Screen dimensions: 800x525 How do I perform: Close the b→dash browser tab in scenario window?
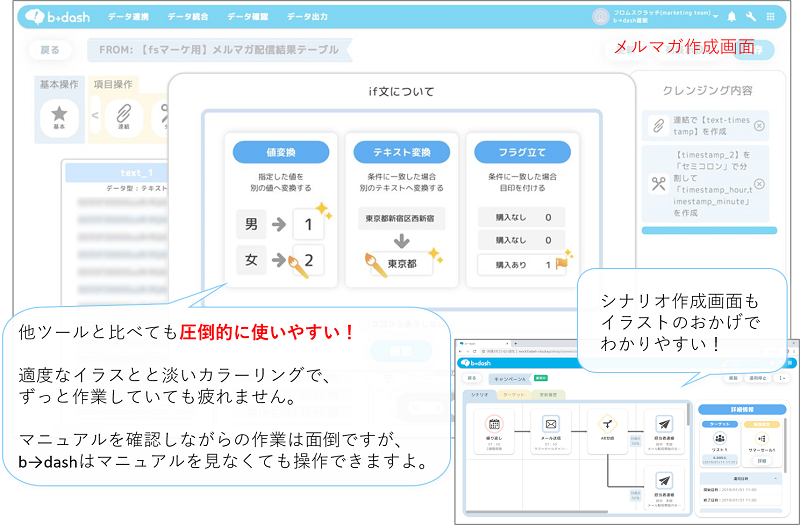point(506,344)
